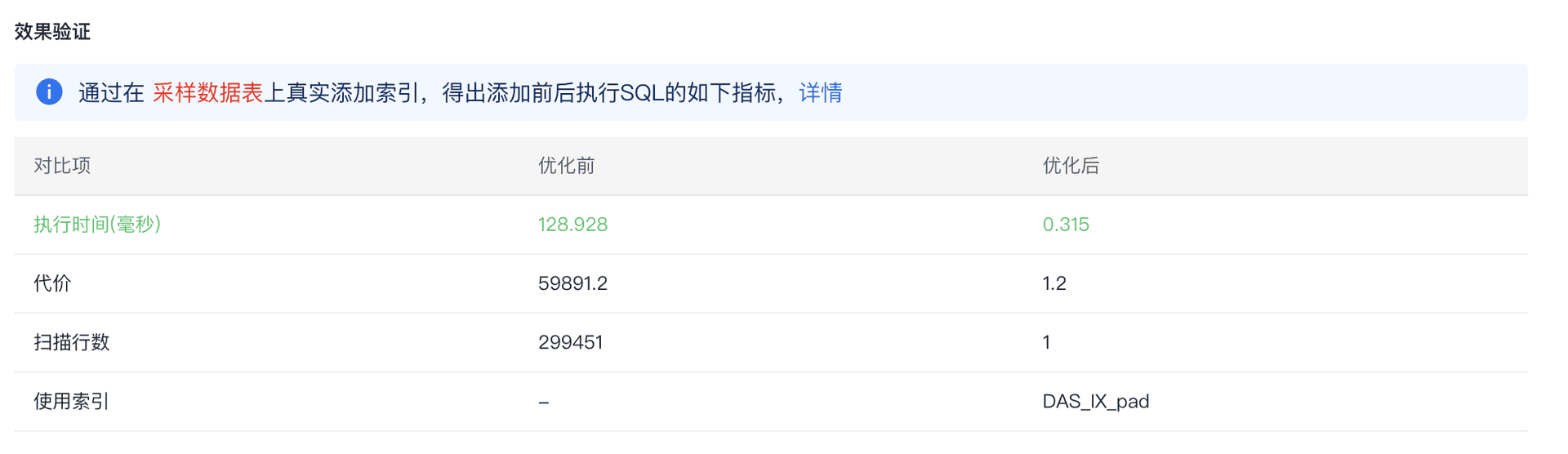Click the blue info icon

[49, 91]
